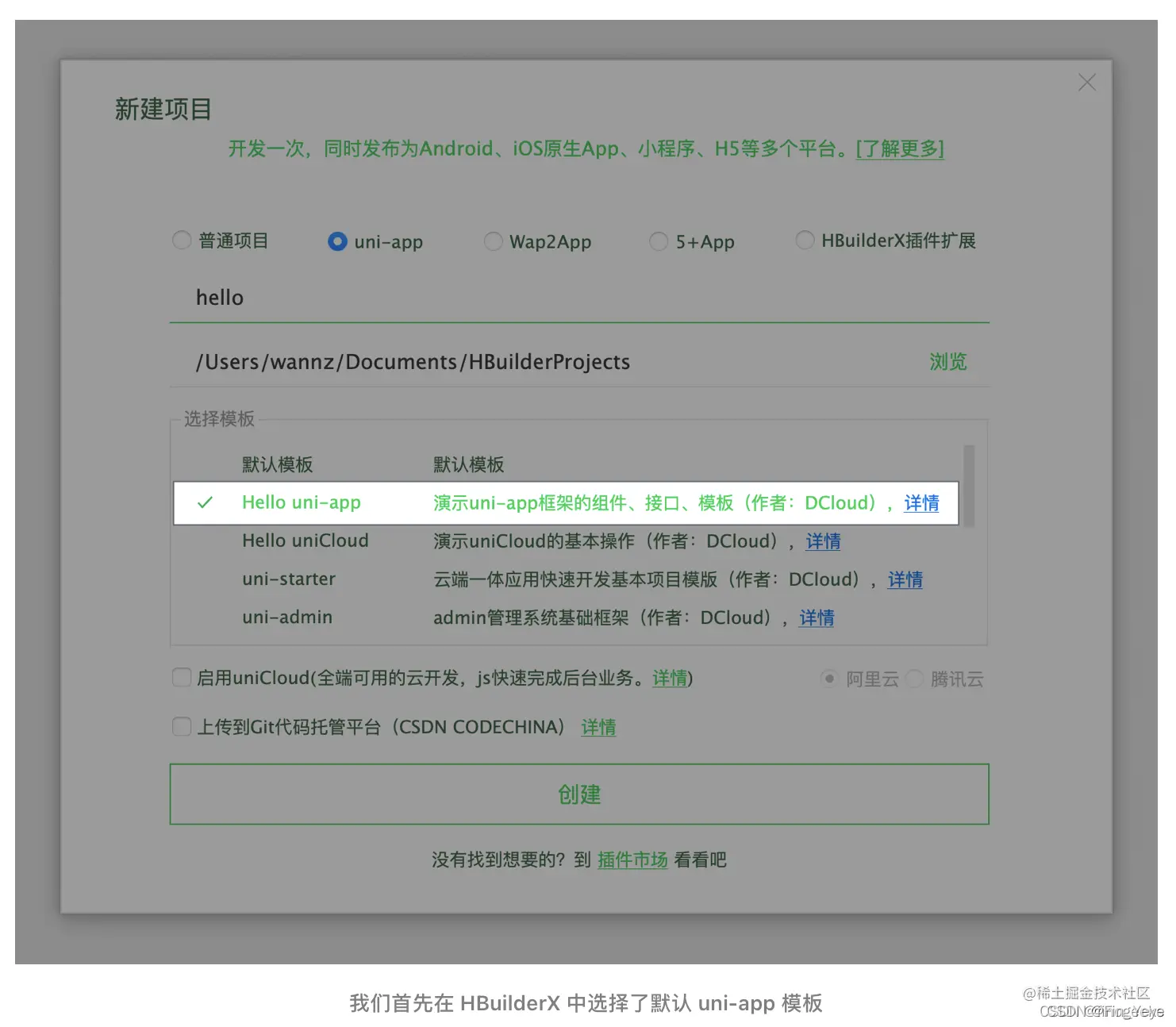Select the Hello uni-app template row
1176x1027 pixels.
pos(566,503)
